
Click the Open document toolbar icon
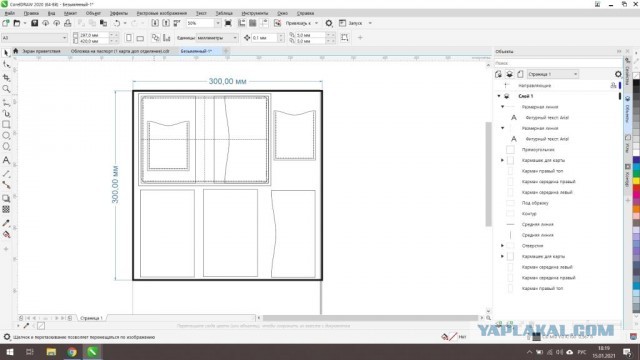point(17,23)
